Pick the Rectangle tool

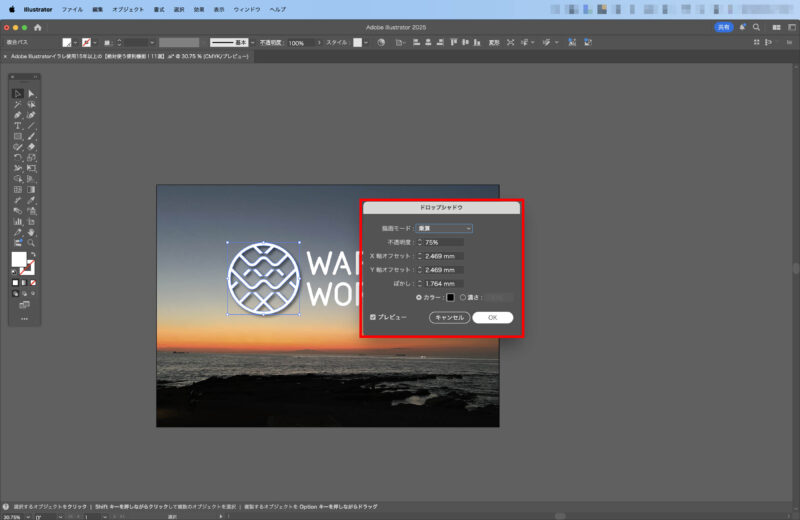18,136
